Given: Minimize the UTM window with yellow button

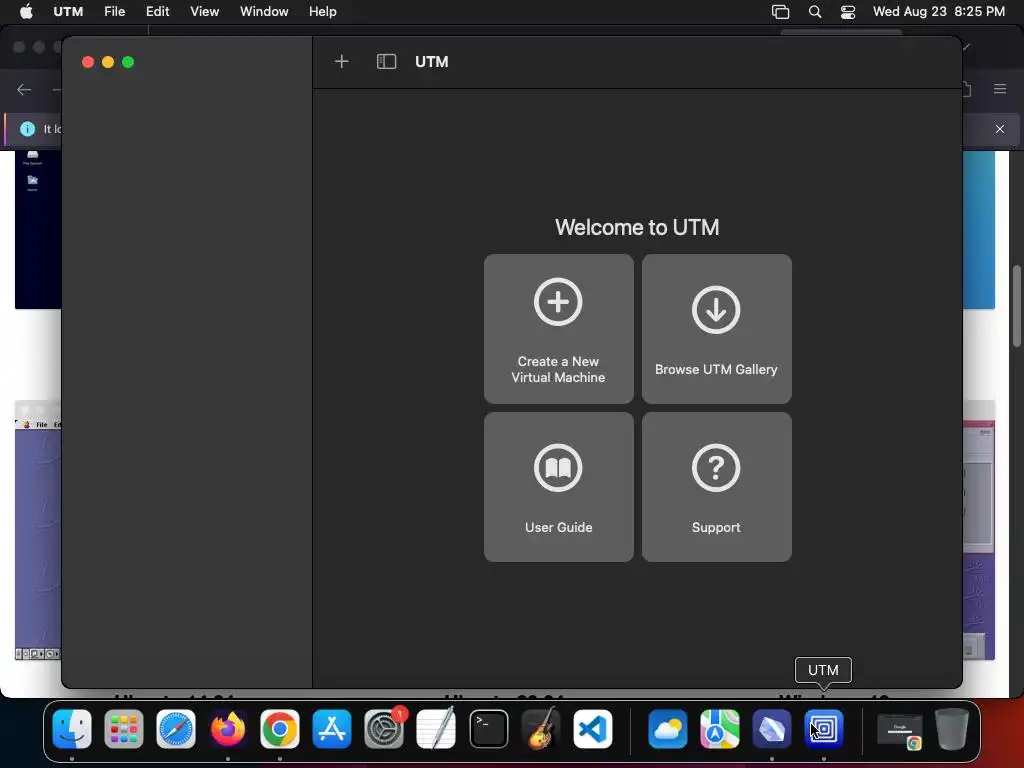Looking at the screenshot, I should tap(108, 62).
